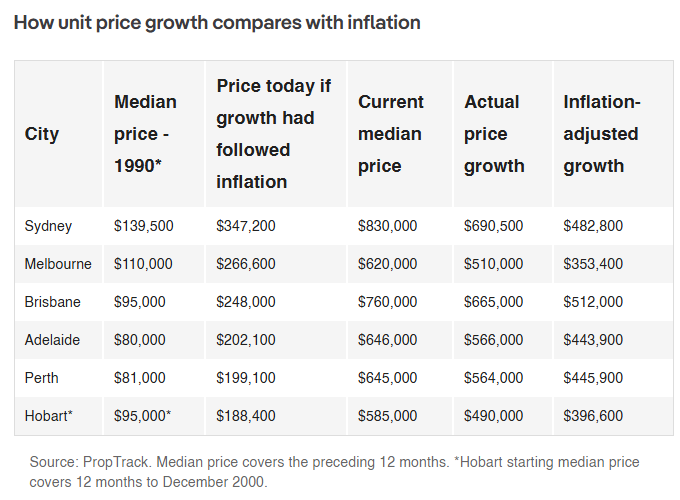Select the Perth city cell
Image resolution: width=680 pixels, height=500 pixels.
(x=41, y=378)
